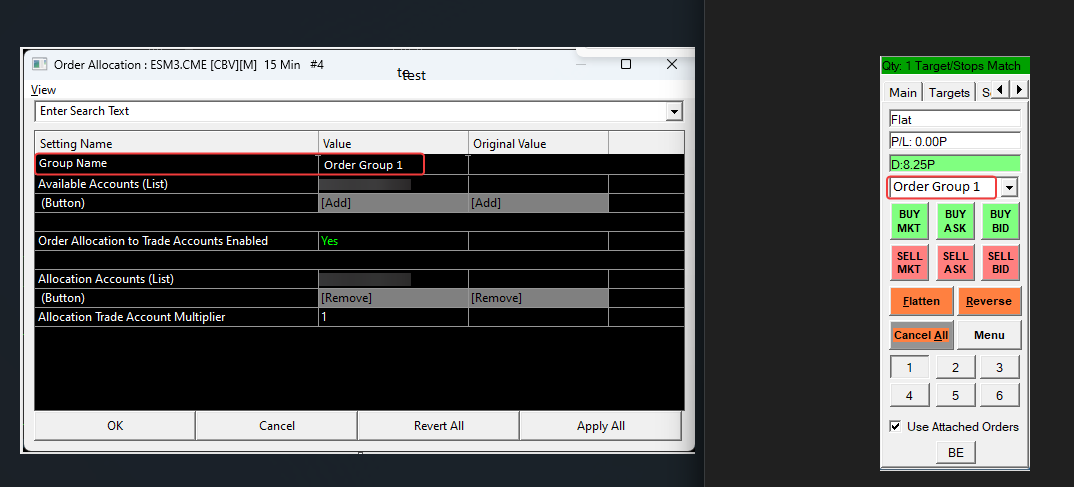Click the BUY BID button

(x=1001, y=221)
